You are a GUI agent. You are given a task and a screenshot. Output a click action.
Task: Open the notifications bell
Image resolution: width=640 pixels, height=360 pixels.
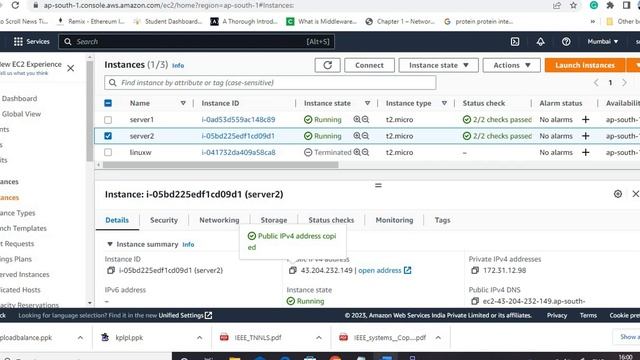pos(540,42)
